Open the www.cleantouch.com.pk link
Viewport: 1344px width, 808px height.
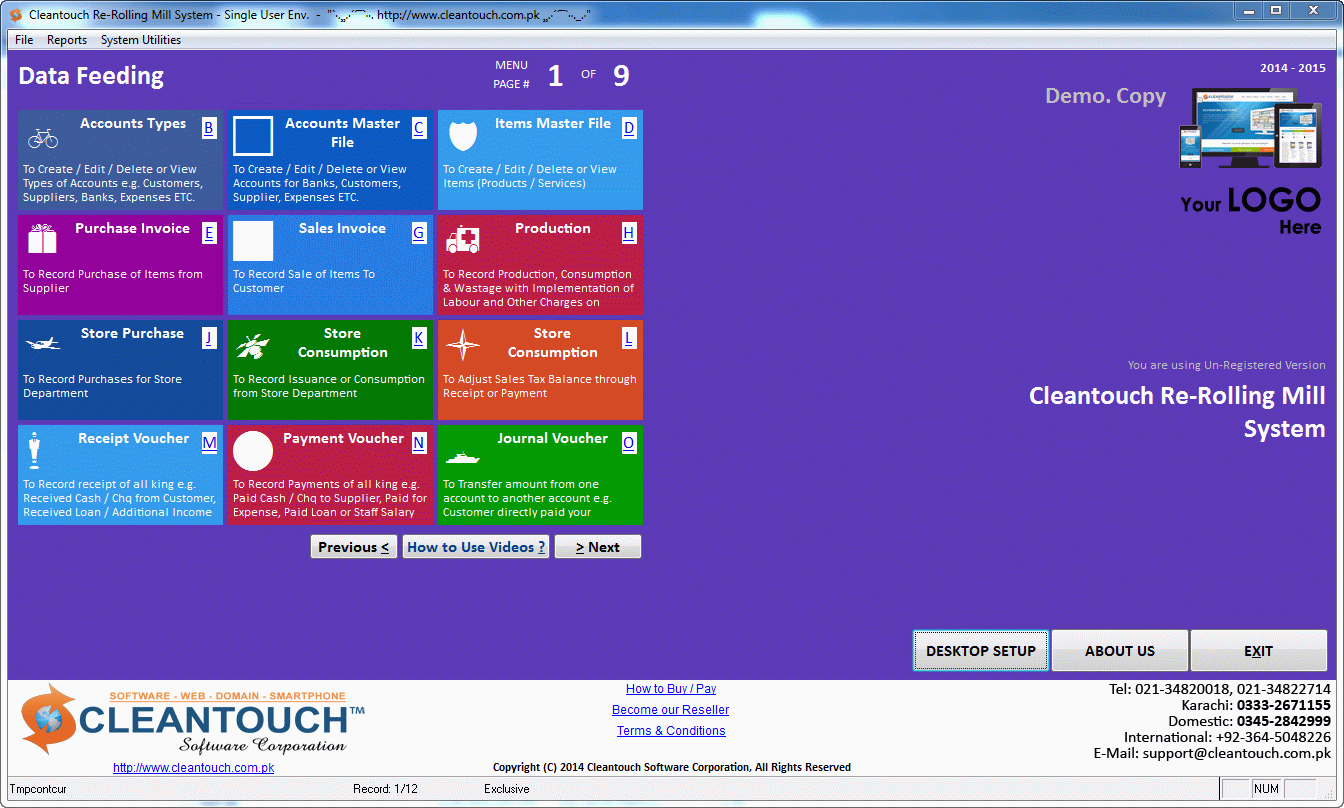point(193,768)
